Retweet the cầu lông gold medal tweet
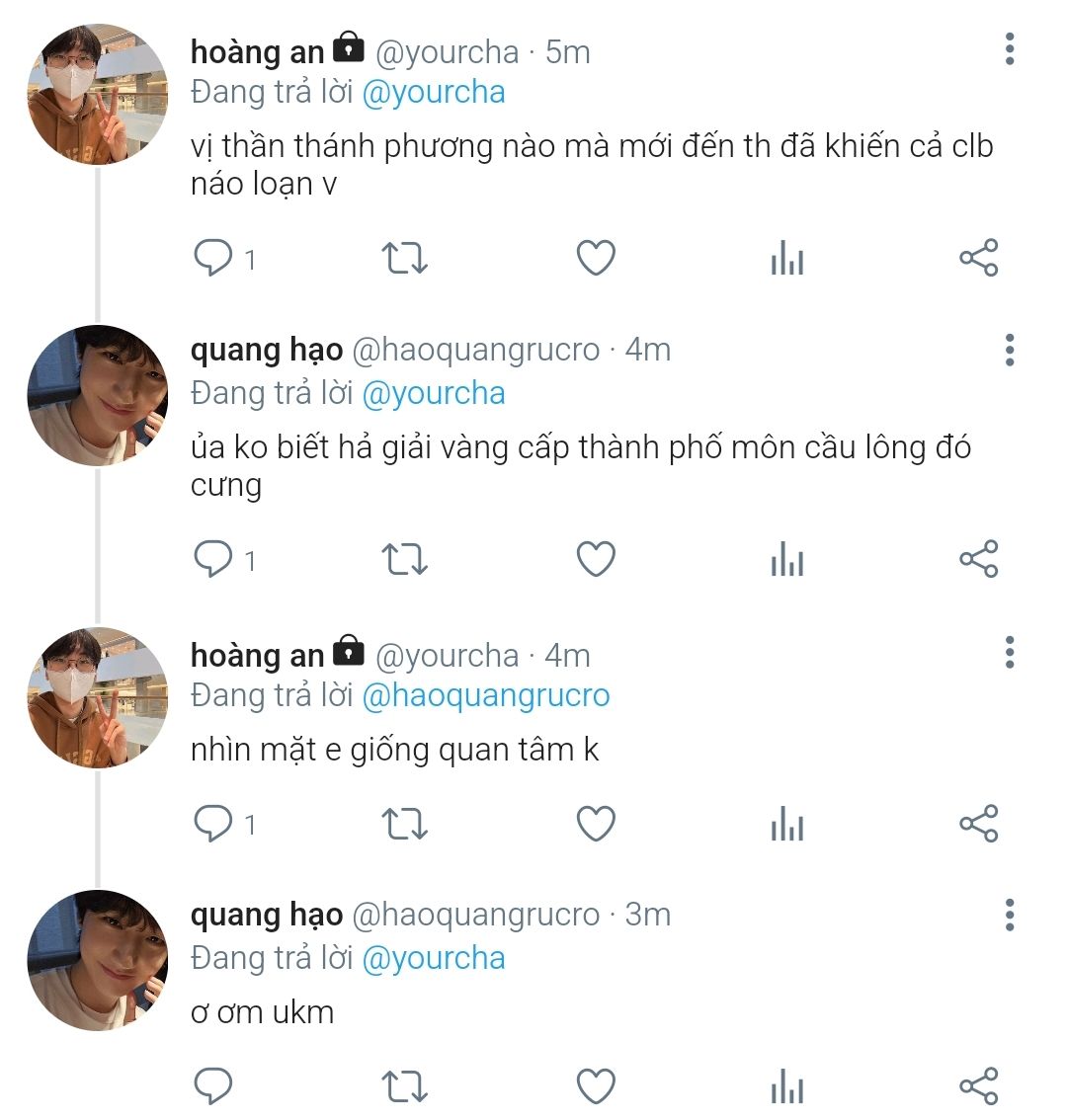The width and height of the screenshot is (1067, 1120). click(x=404, y=560)
